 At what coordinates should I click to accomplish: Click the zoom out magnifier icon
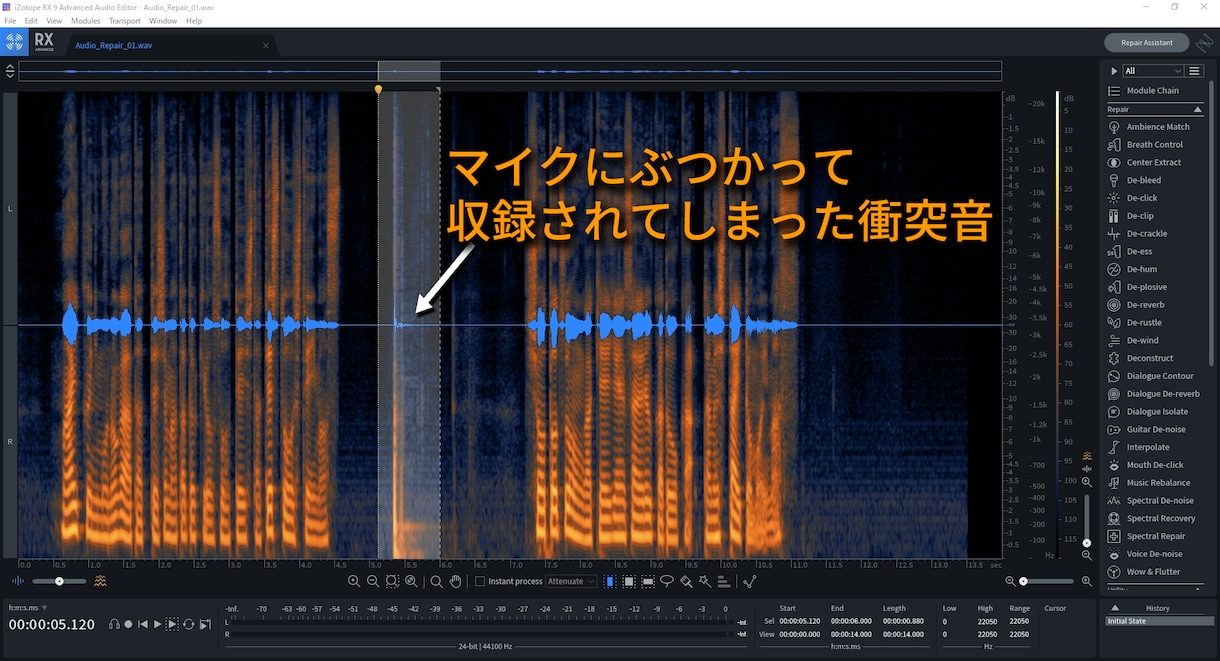[x=373, y=581]
